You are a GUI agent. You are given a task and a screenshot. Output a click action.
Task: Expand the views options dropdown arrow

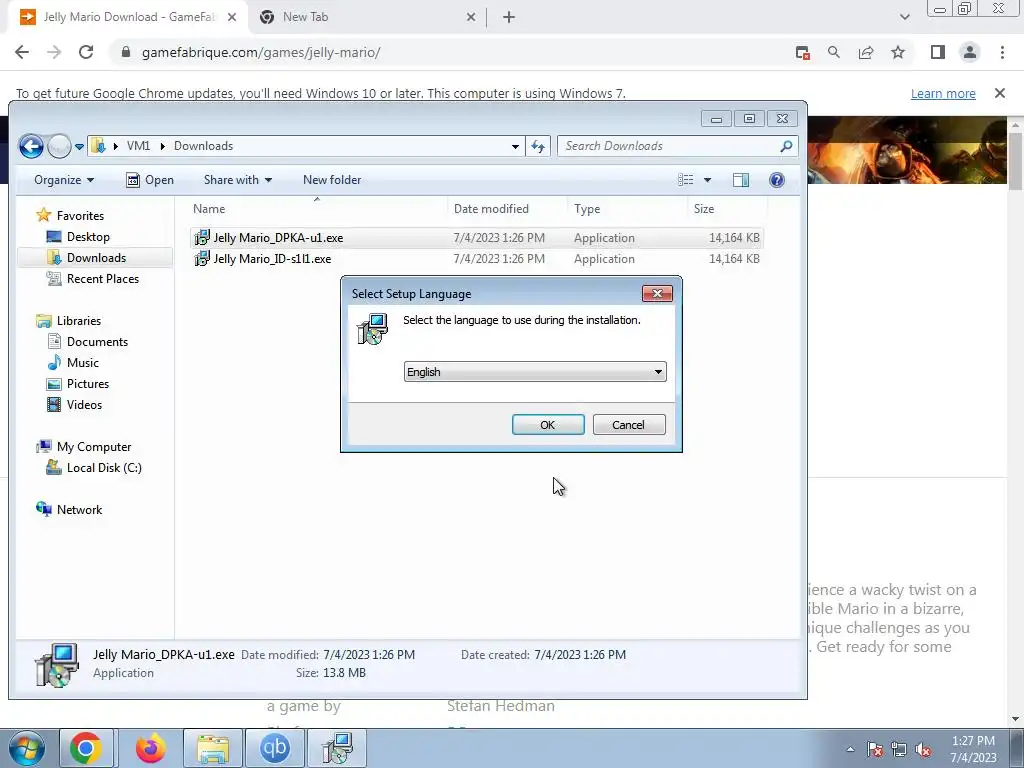click(x=707, y=180)
